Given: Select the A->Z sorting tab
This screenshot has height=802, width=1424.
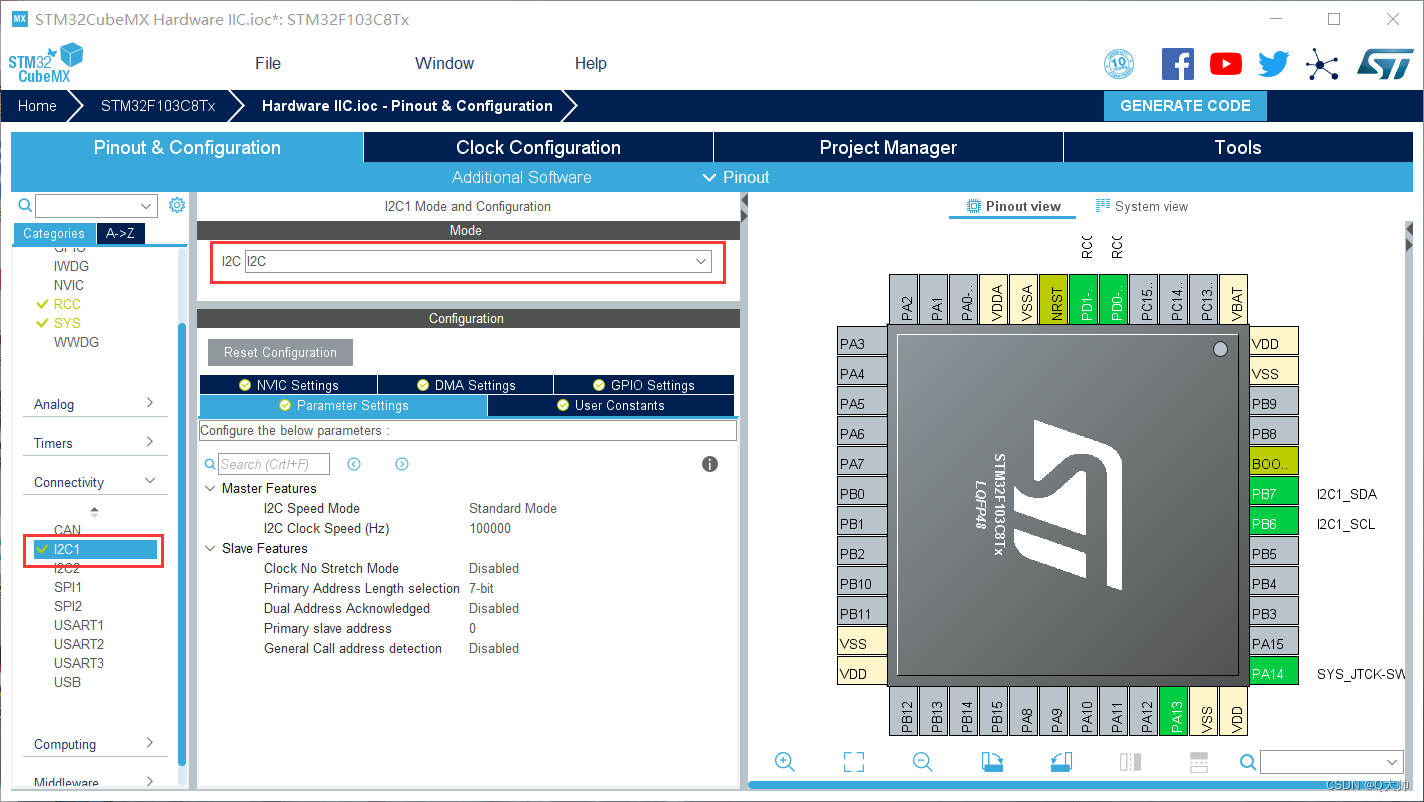Looking at the screenshot, I should pyautogui.click(x=120, y=233).
